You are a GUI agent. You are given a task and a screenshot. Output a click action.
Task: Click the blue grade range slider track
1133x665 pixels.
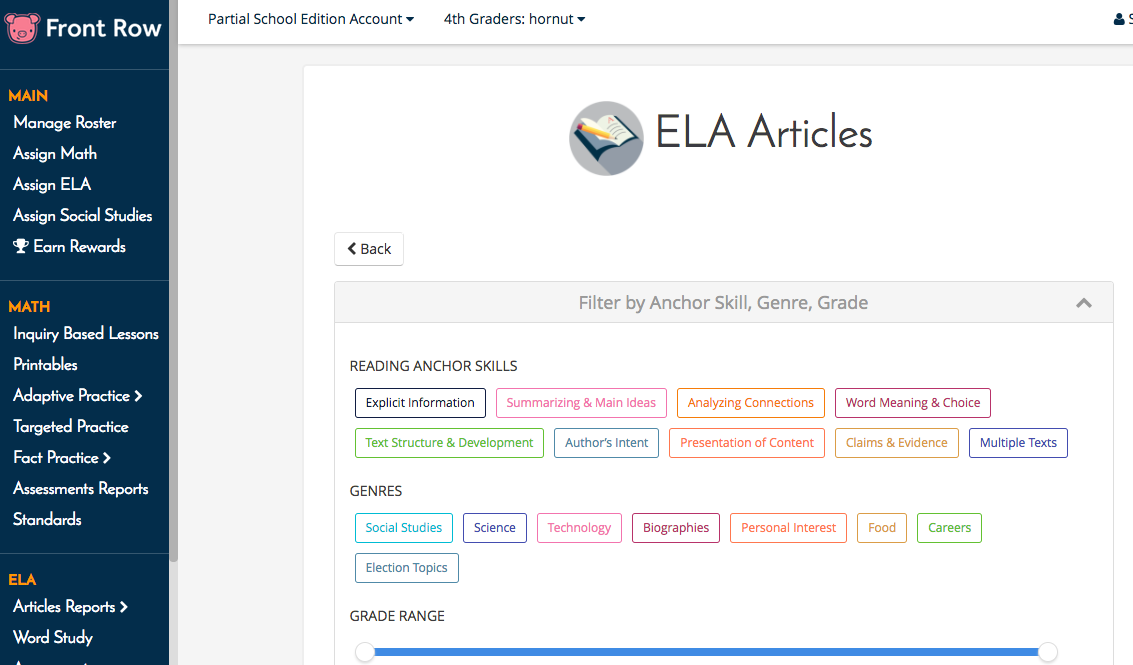click(706, 652)
